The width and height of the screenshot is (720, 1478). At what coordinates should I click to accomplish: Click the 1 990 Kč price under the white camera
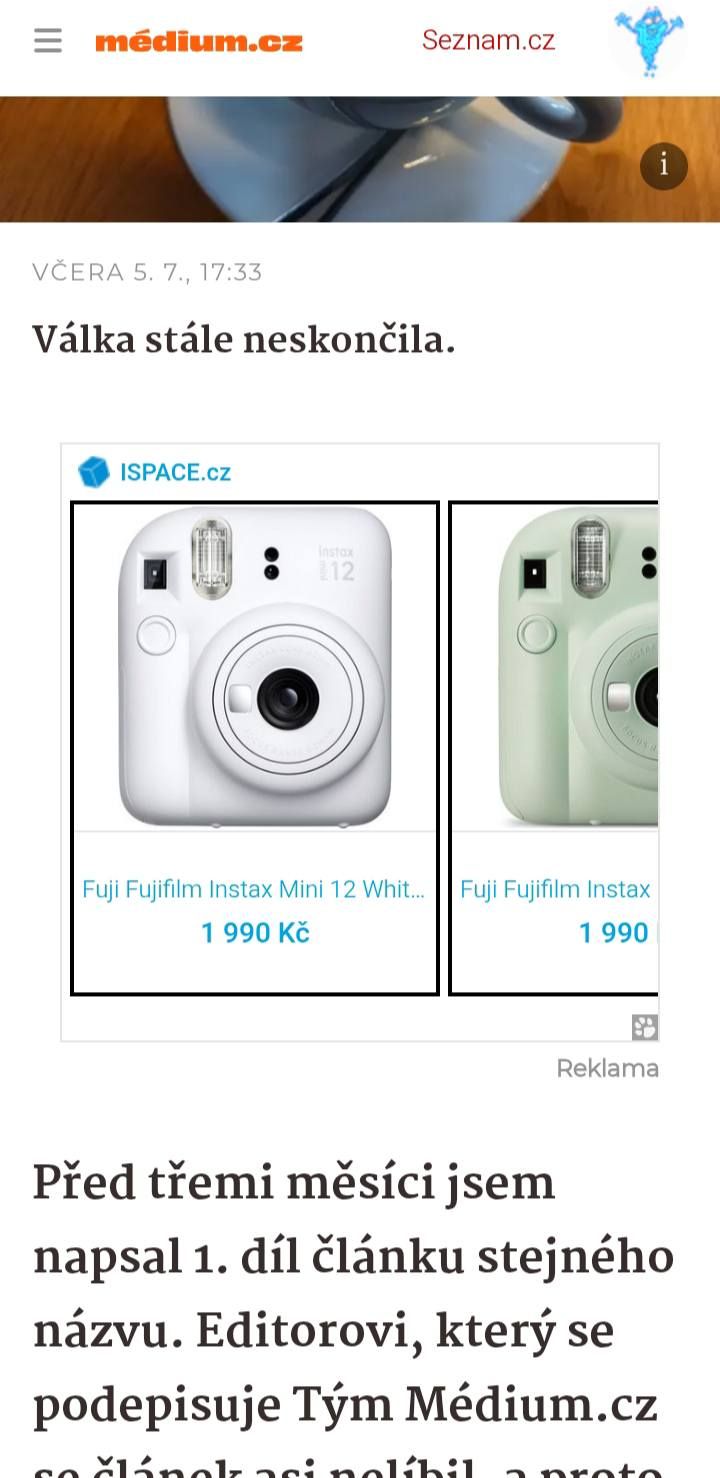pyautogui.click(x=255, y=933)
